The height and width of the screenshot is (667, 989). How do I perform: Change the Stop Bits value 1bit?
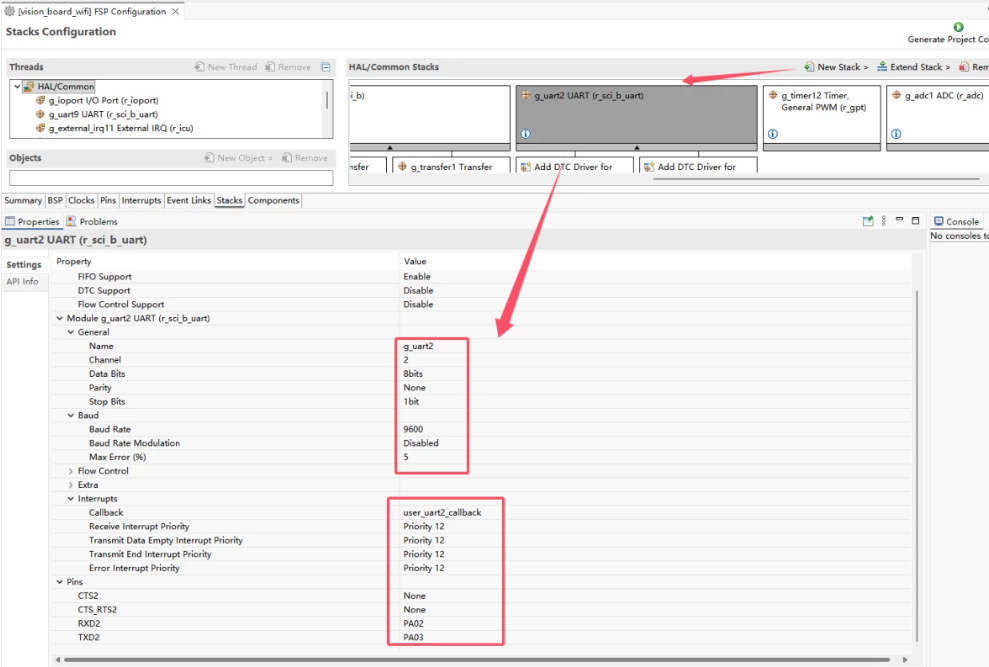coord(411,401)
